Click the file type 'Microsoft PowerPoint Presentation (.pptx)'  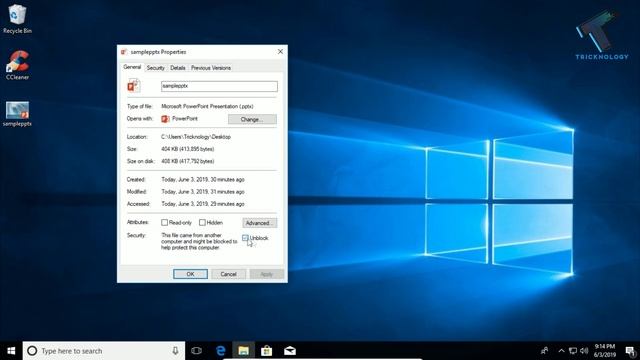207,106
